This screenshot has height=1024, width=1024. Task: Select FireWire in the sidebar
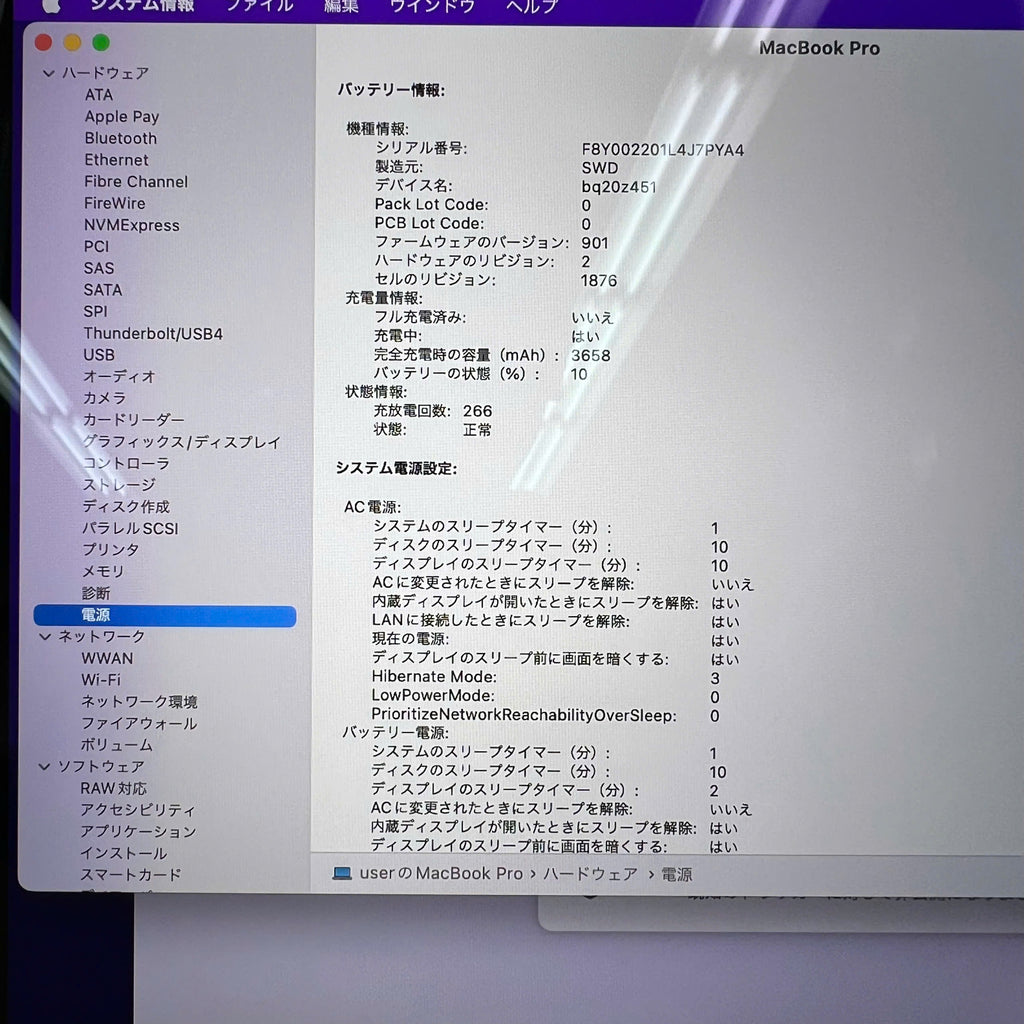114,203
